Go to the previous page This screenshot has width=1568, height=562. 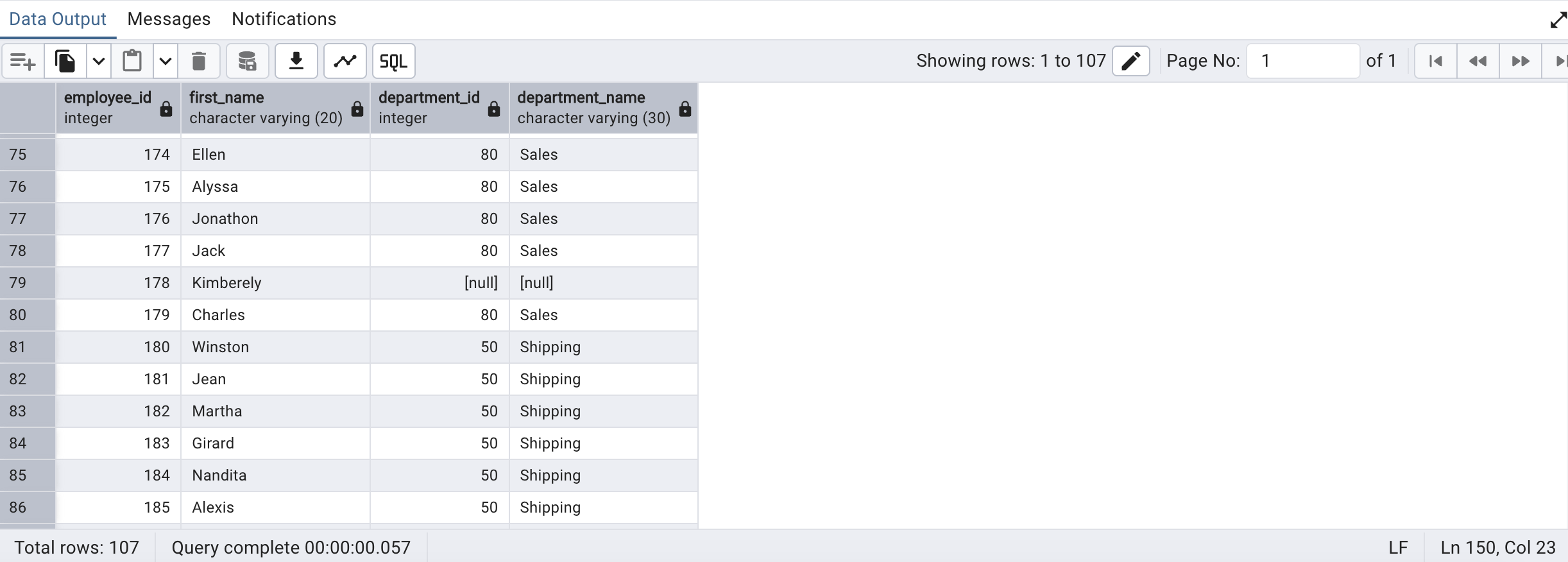pos(1478,62)
